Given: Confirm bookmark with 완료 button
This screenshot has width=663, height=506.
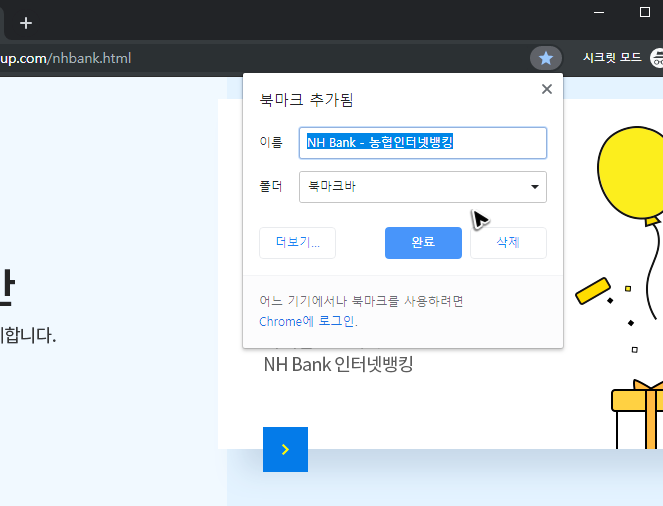Looking at the screenshot, I should (x=423, y=243).
